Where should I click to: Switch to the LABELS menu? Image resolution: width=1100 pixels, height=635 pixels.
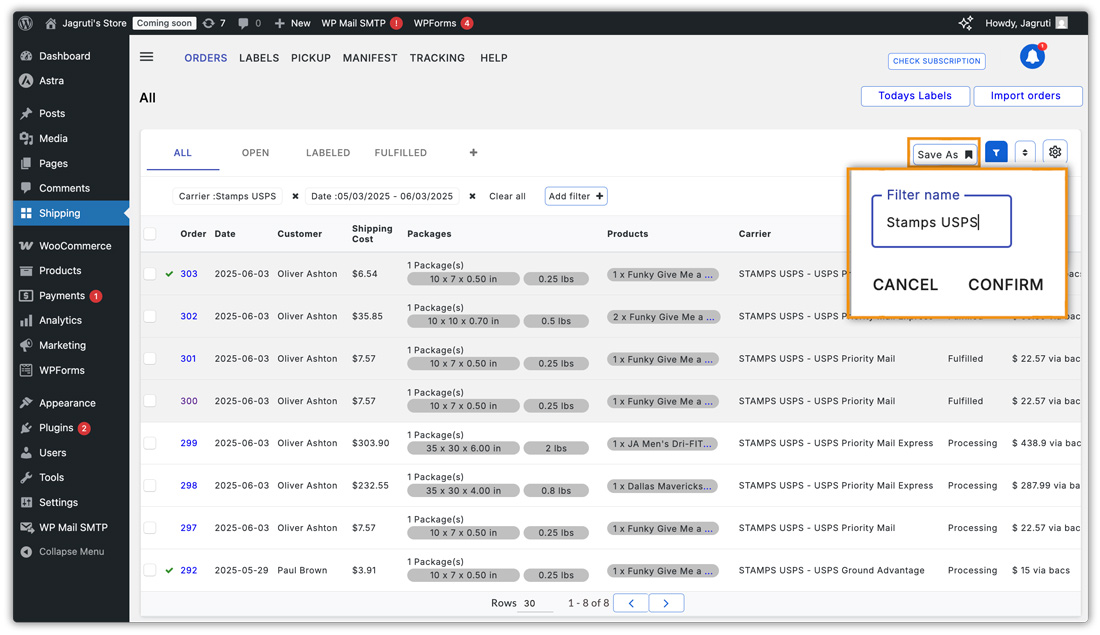point(259,58)
